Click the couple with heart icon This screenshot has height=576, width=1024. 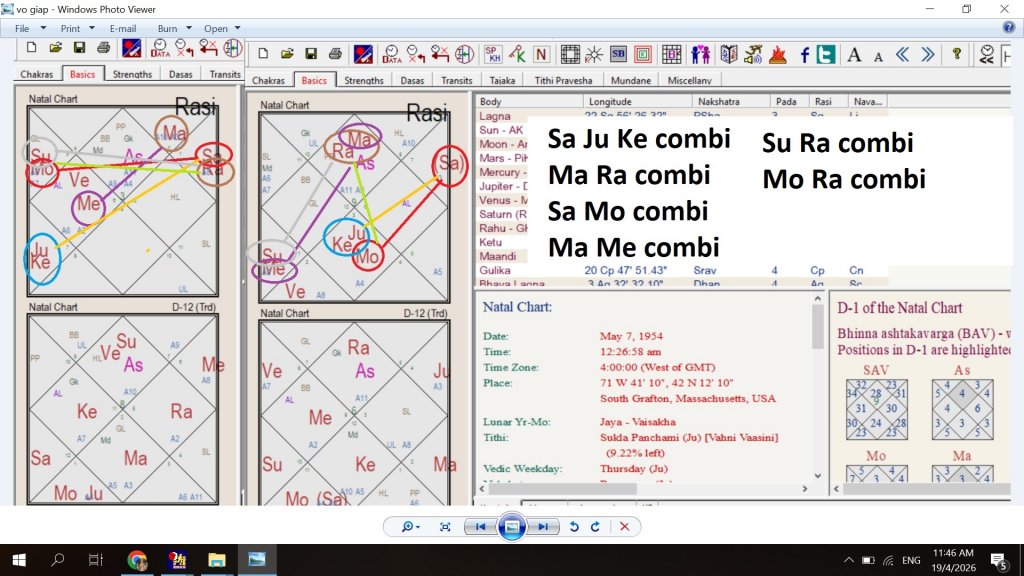tap(700, 54)
